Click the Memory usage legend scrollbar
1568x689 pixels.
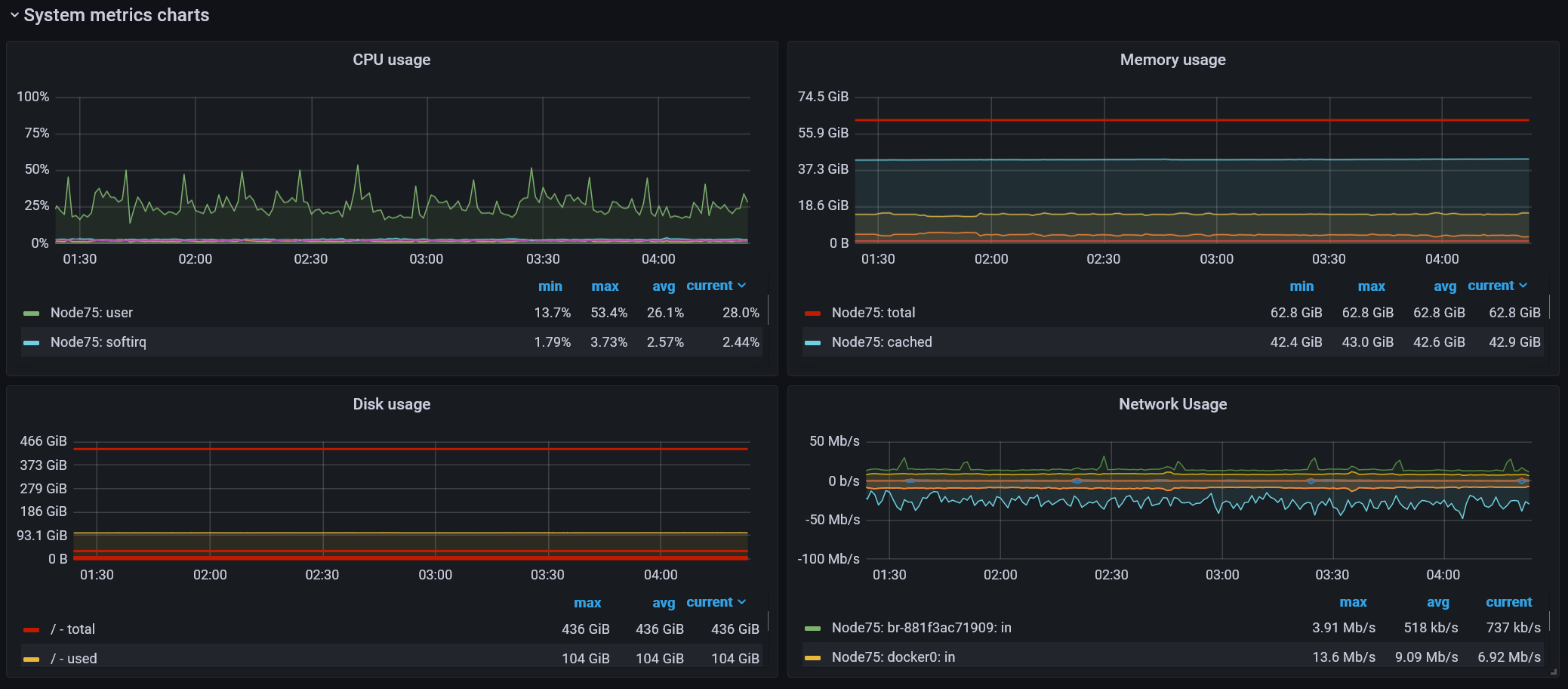point(1550,307)
